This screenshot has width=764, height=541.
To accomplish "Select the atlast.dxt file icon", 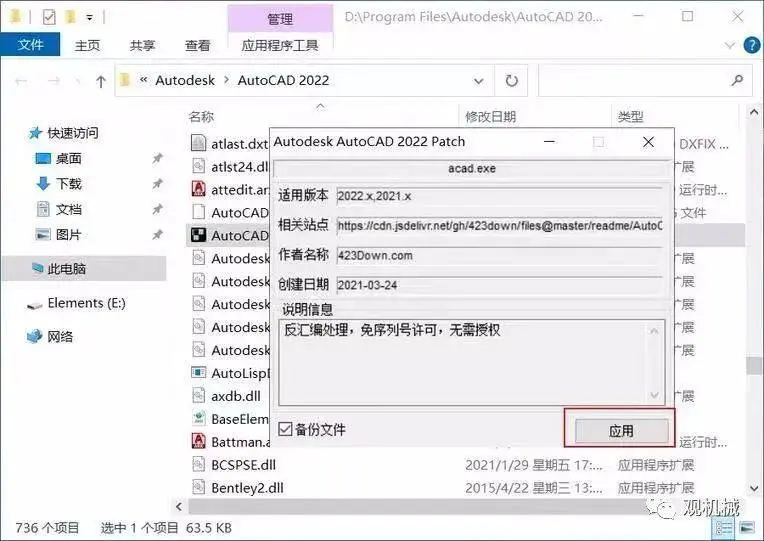I will (198, 143).
